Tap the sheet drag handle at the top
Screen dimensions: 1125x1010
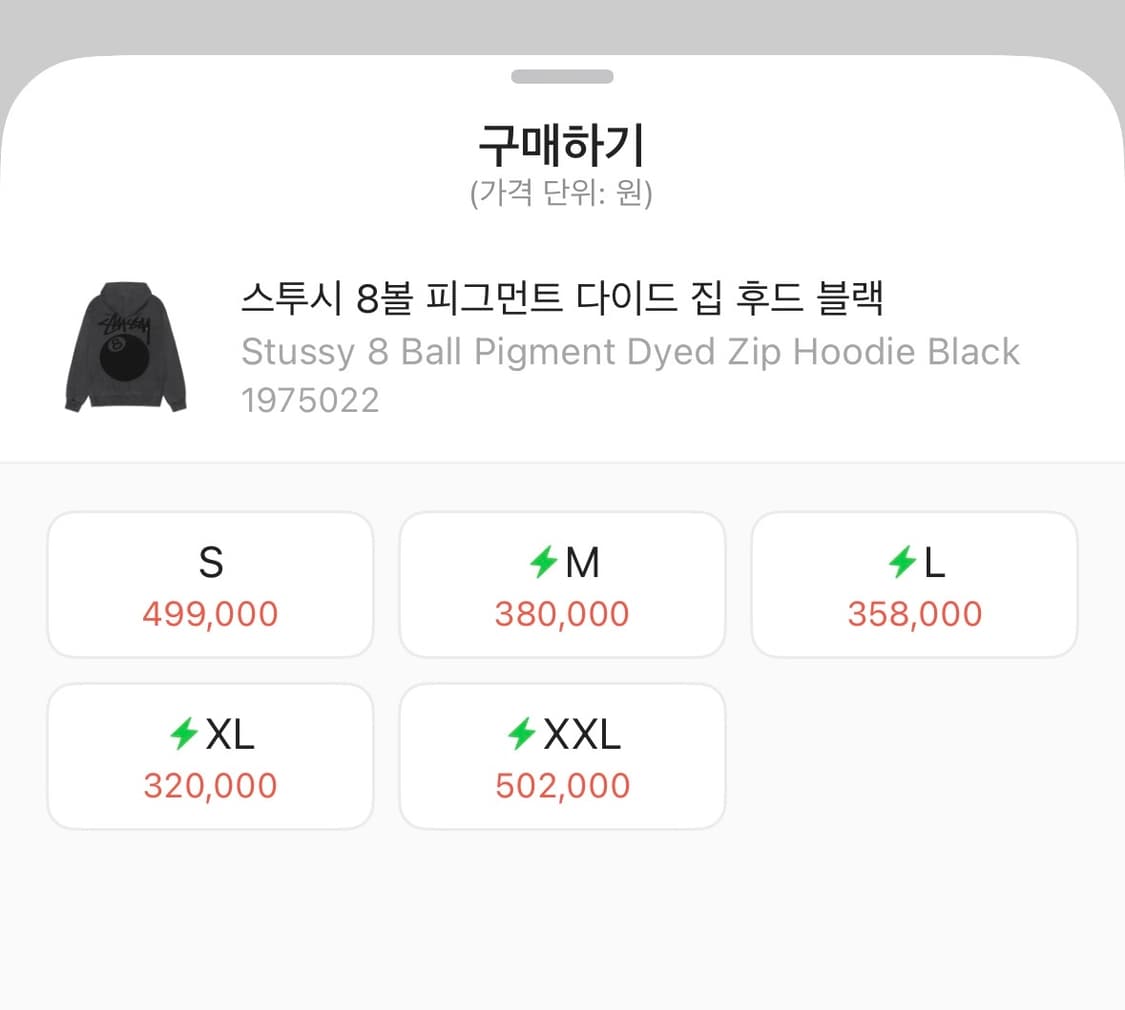[562, 75]
